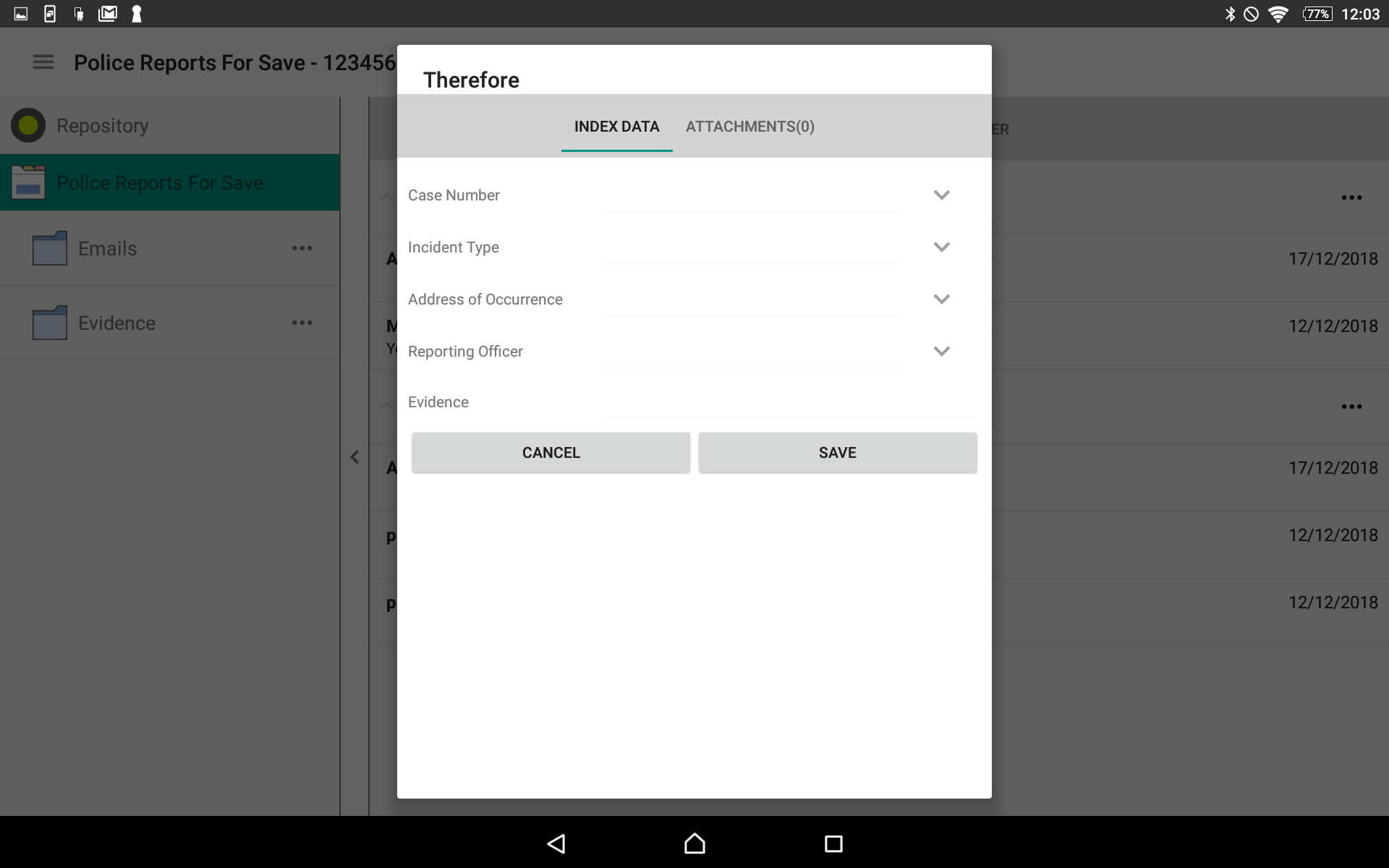The height and width of the screenshot is (868, 1389).
Task: Open overflow menu on the top document row
Action: point(1351,197)
